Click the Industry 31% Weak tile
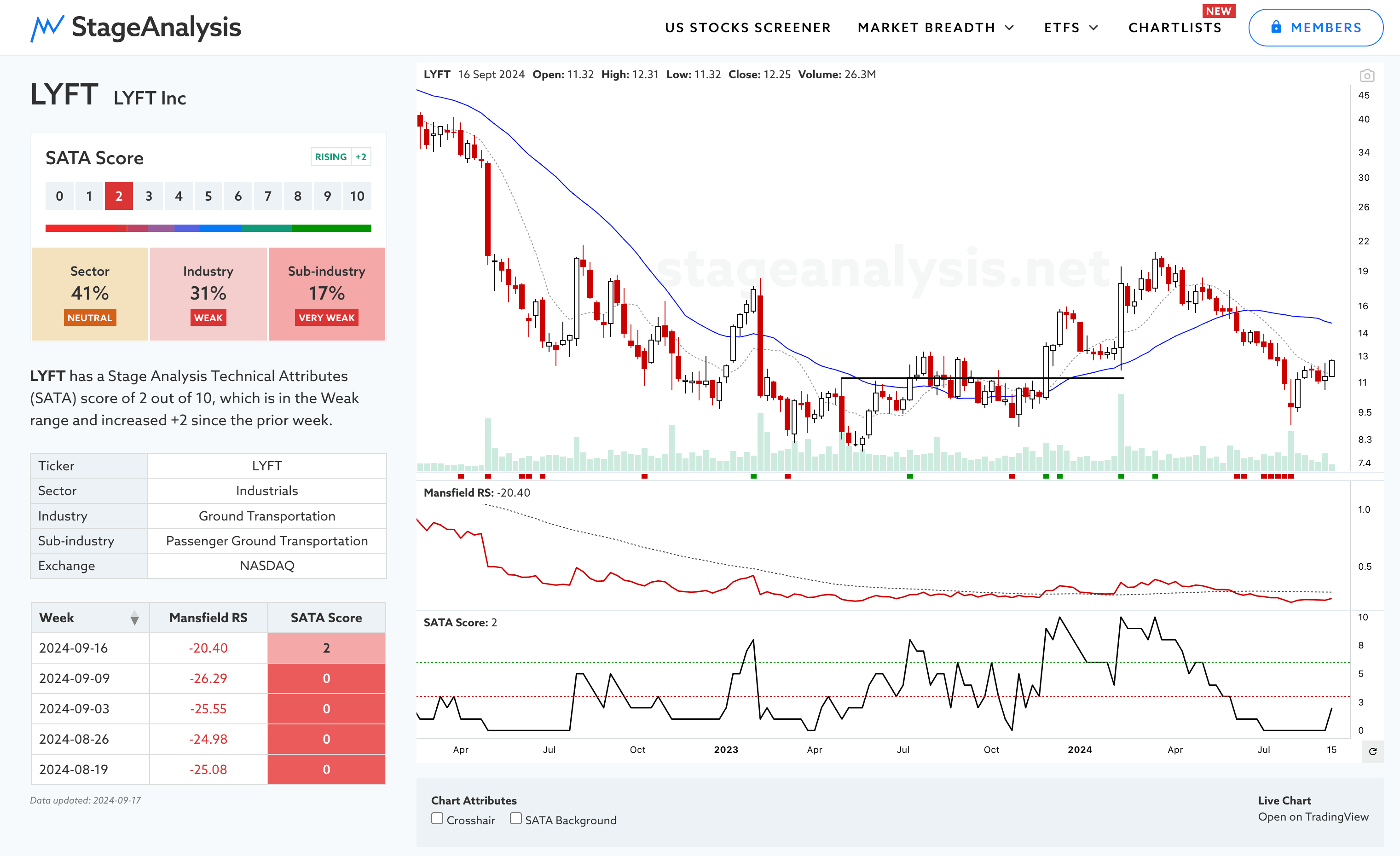 point(208,294)
